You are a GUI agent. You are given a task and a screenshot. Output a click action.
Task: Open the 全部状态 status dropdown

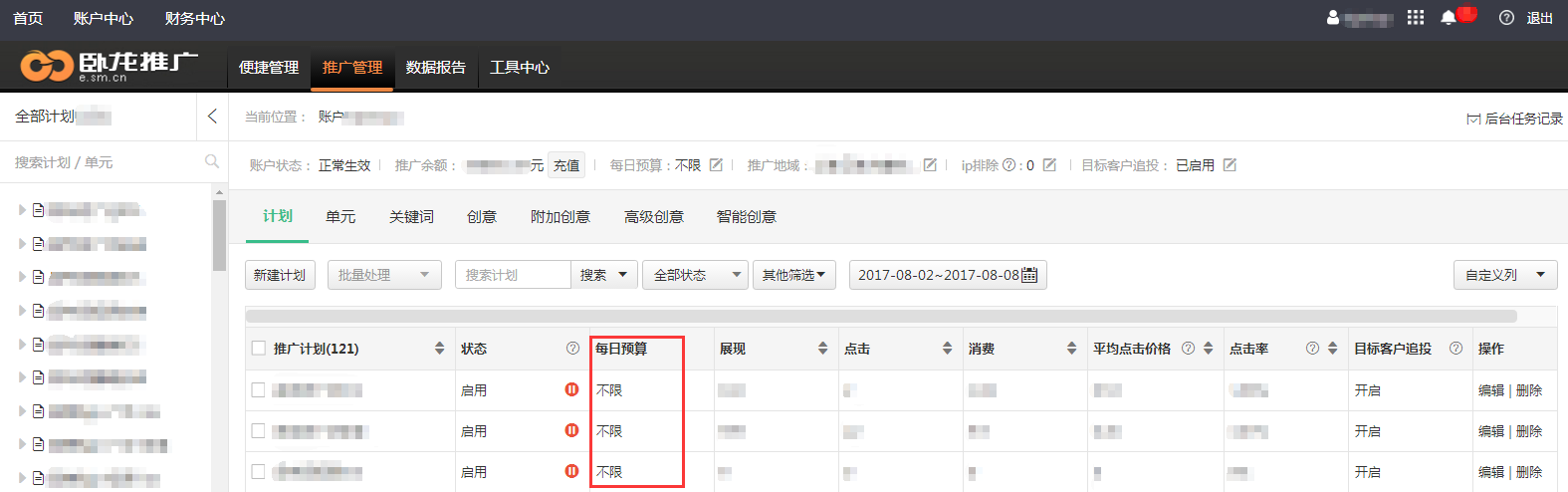pyautogui.click(x=695, y=275)
